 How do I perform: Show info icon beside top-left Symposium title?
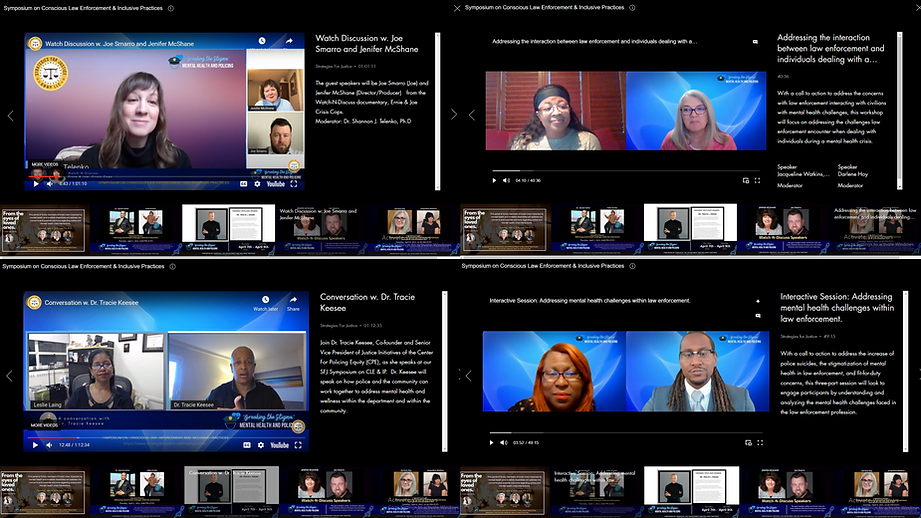click(x=171, y=8)
